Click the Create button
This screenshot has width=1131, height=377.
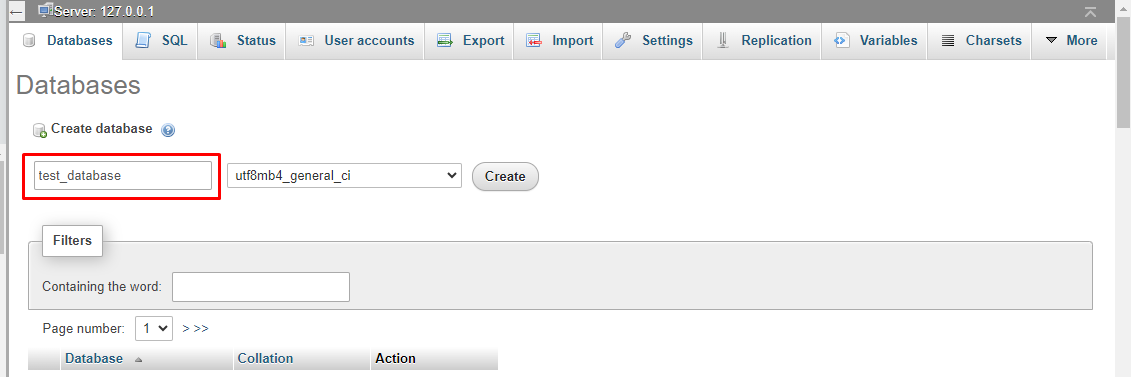click(505, 176)
